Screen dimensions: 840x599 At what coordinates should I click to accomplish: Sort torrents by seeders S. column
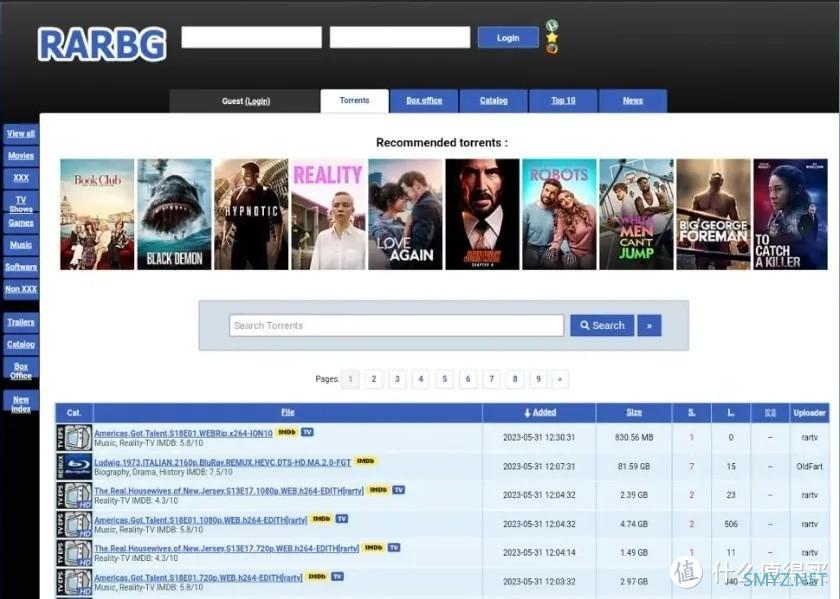[692, 413]
